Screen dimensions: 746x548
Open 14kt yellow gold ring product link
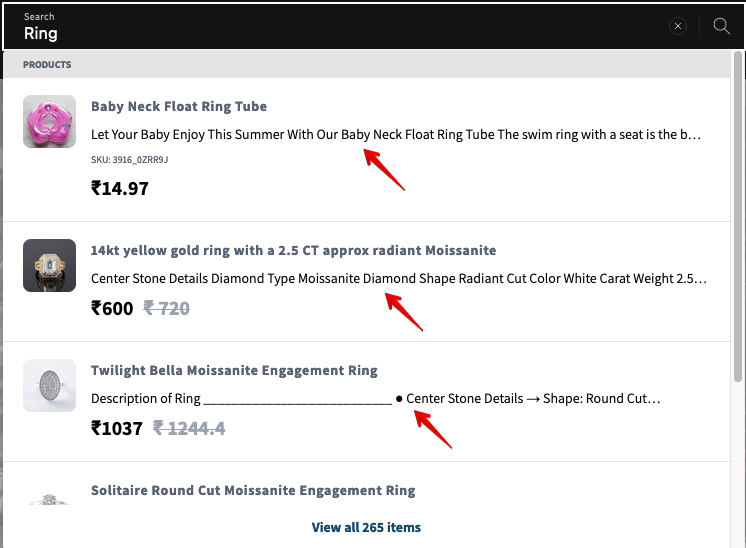[x=294, y=250]
